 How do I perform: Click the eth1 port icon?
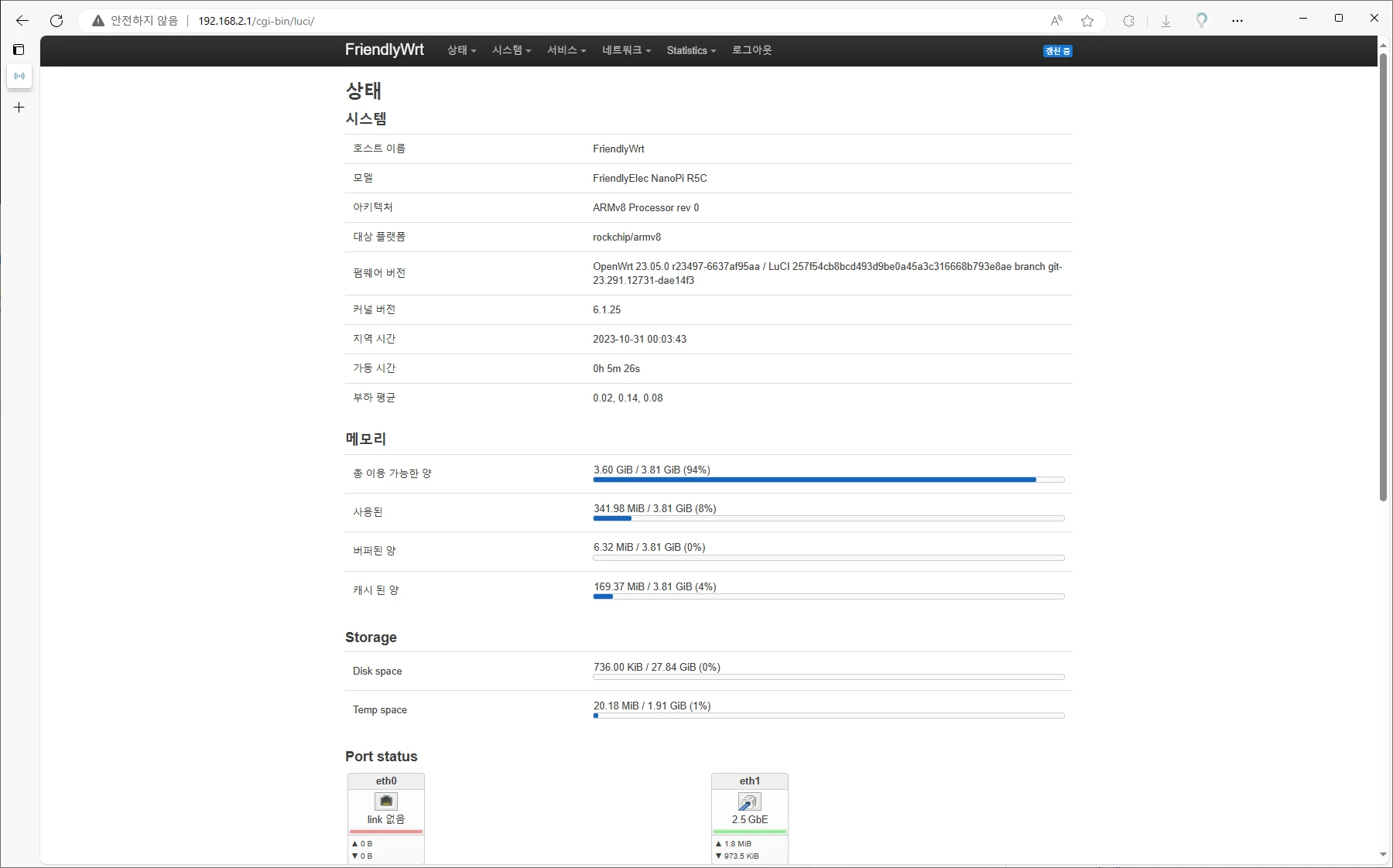click(749, 801)
